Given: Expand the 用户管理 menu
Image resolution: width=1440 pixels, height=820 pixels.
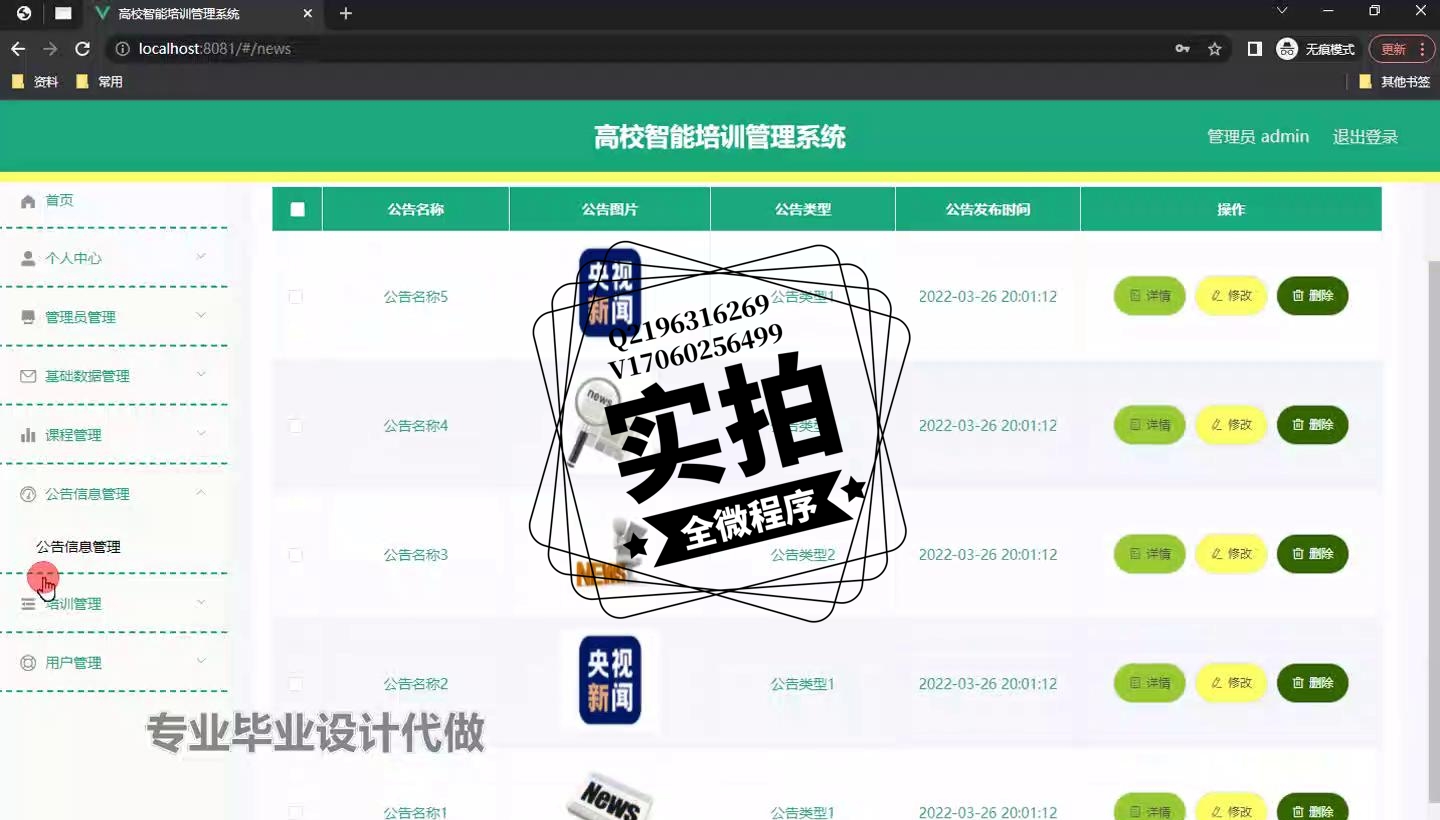Looking at the screenshot, I should (x=114, y=662).
